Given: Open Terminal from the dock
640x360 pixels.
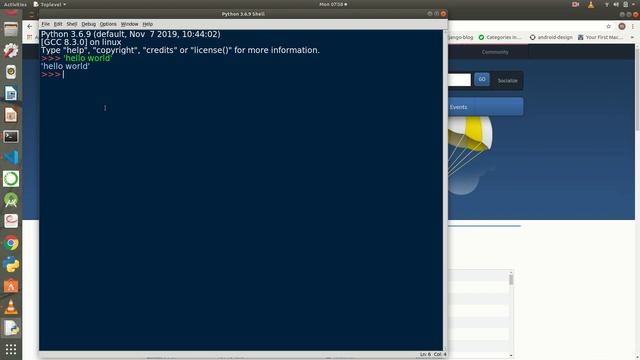Looking at the screenshot, I should [x=11, y=136].
